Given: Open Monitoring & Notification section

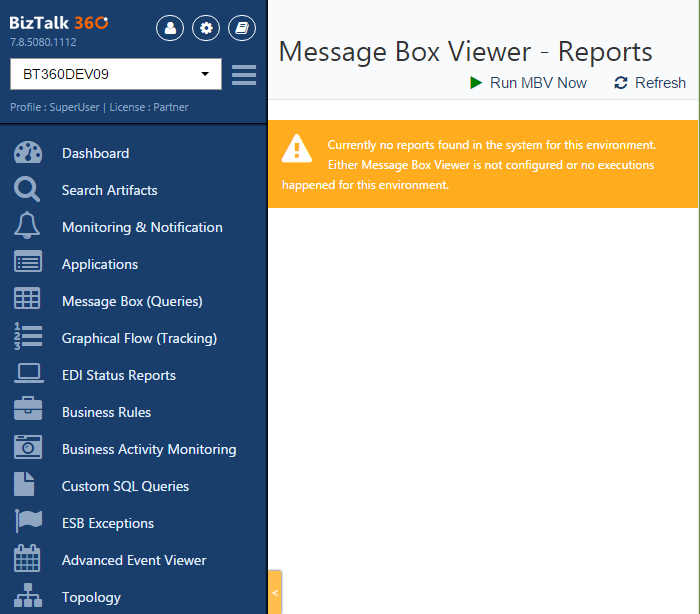Looking at the screenshot, I should click(x=142, y=227).
